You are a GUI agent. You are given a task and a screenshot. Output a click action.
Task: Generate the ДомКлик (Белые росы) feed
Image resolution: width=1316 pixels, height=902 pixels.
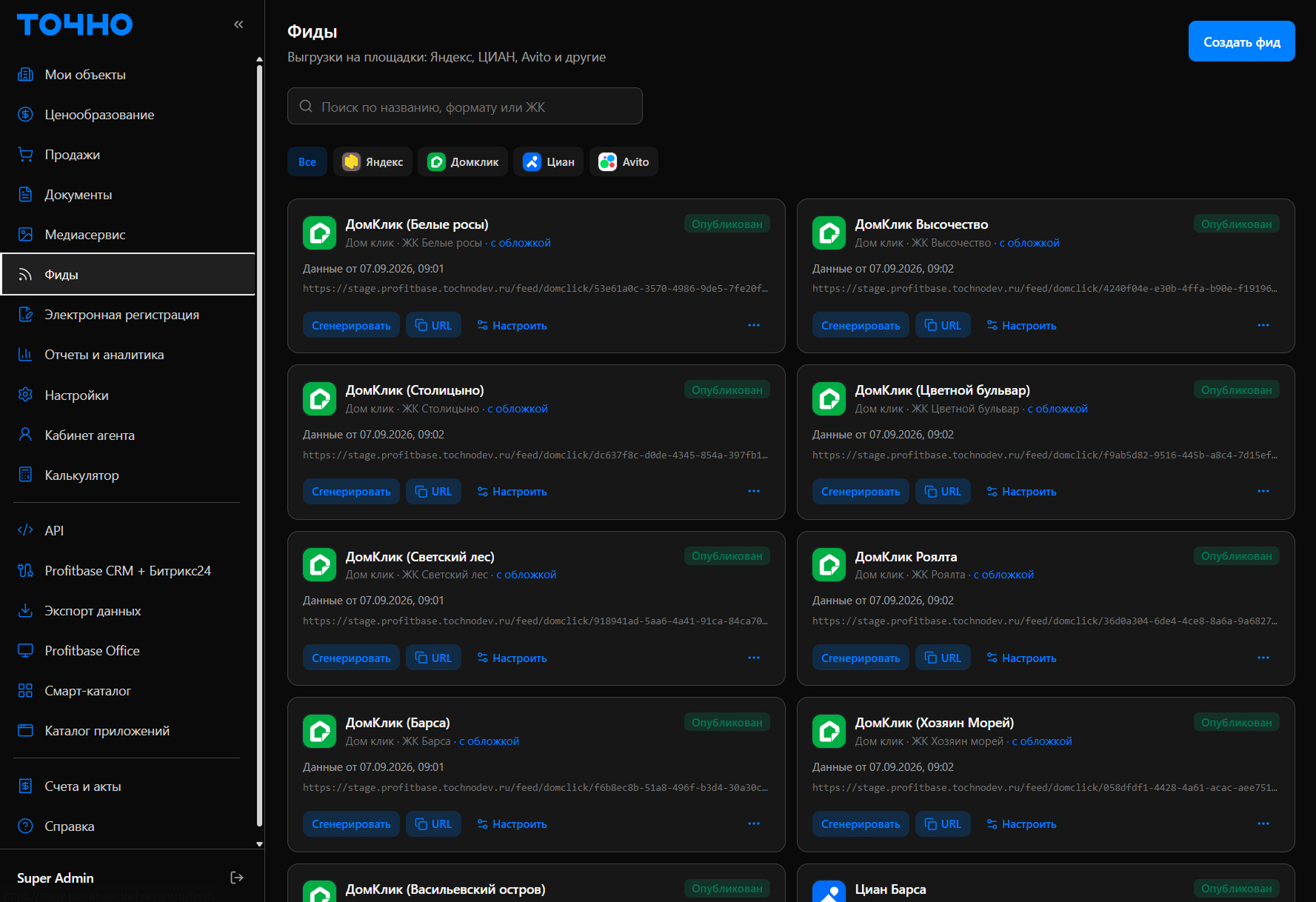pyautogui.click(x=351, y=326)
